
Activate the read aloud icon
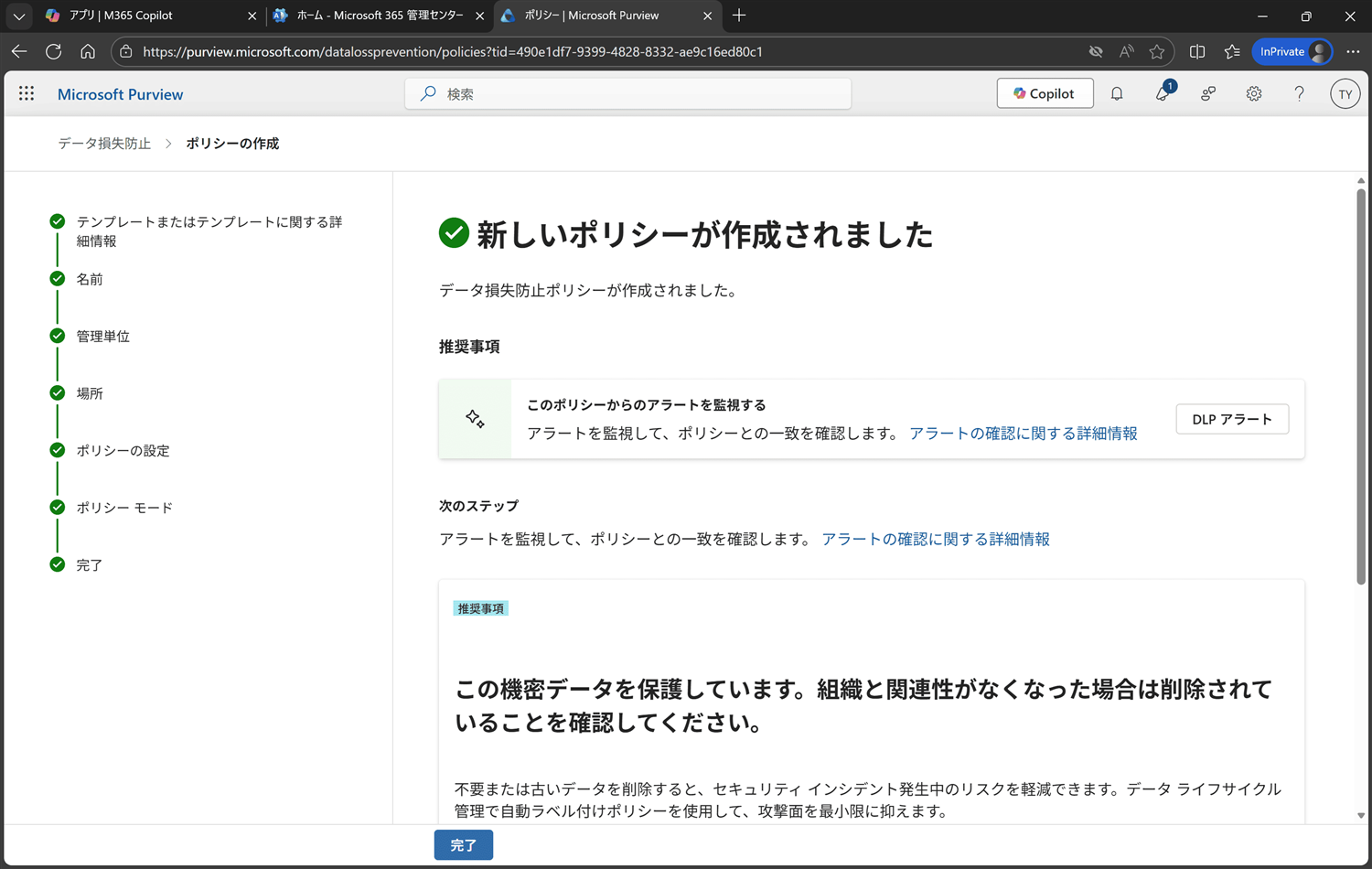[1127, 51]
